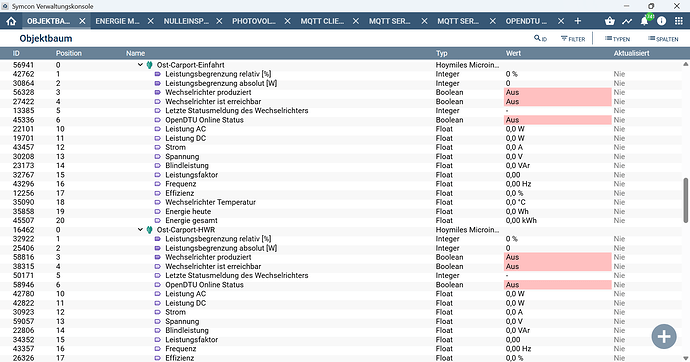
Task: Close the OPENDTU tab
Action: point(561,21)
